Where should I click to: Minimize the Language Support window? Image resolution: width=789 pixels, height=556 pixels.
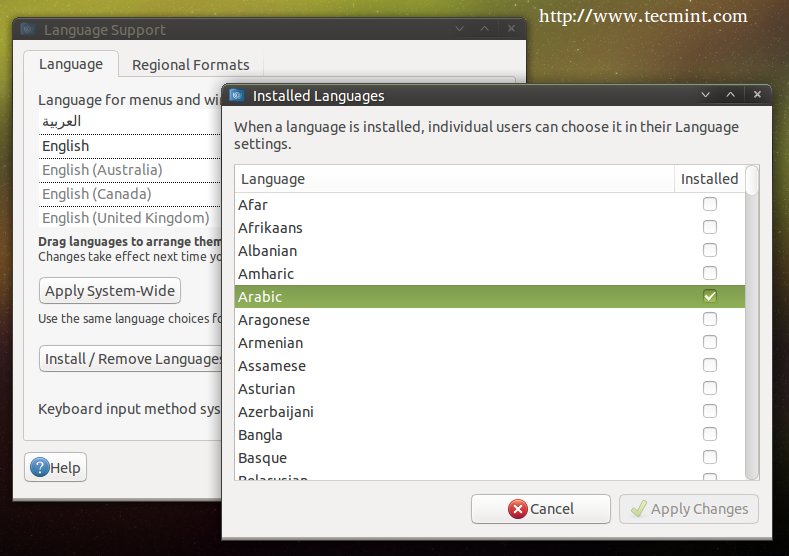459,29
